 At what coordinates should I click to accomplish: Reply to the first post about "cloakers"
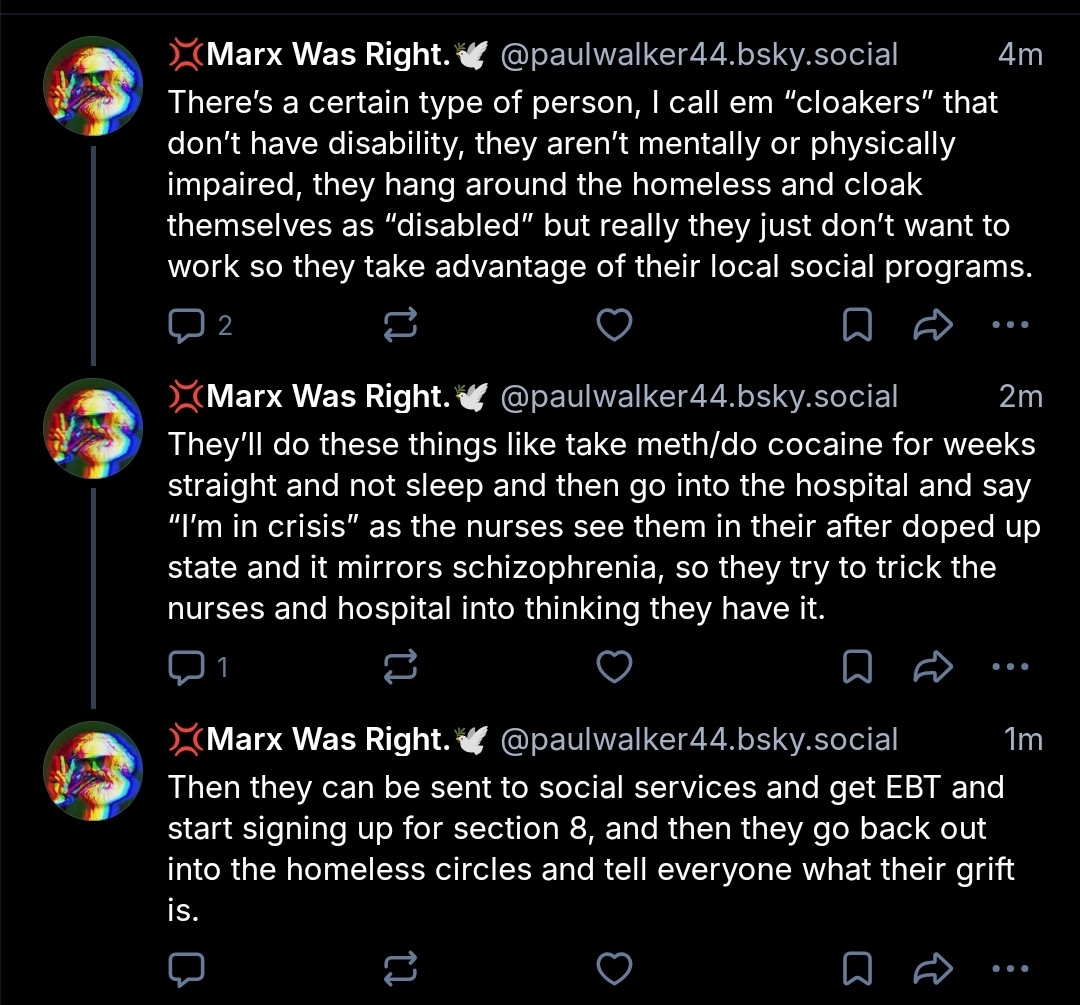[186, 324]
